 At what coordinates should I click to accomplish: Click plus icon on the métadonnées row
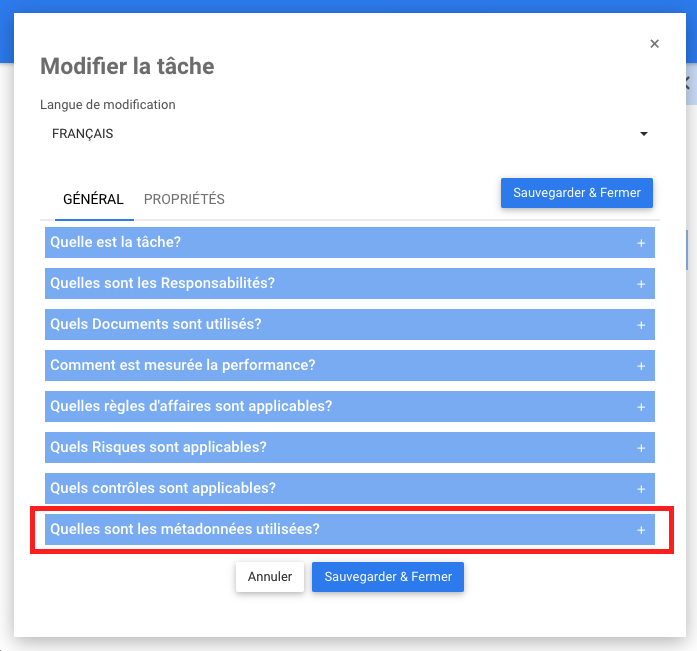pos(641,530)
